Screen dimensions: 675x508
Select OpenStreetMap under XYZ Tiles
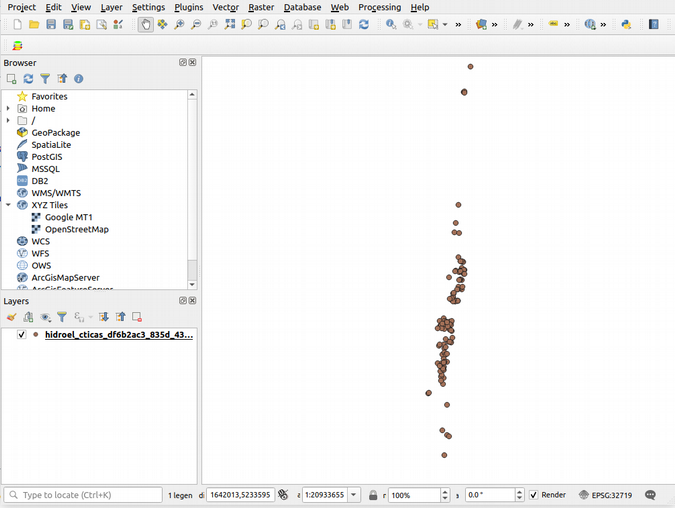click(x=76, y=229)
